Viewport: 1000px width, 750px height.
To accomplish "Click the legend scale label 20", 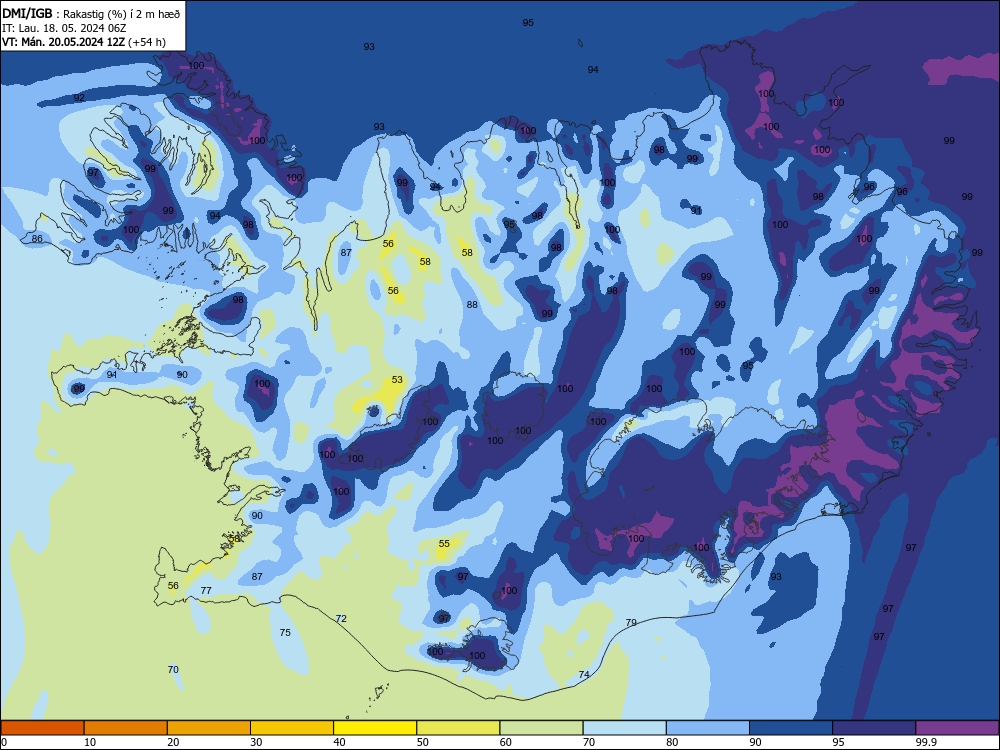I will tap(173, 742).
